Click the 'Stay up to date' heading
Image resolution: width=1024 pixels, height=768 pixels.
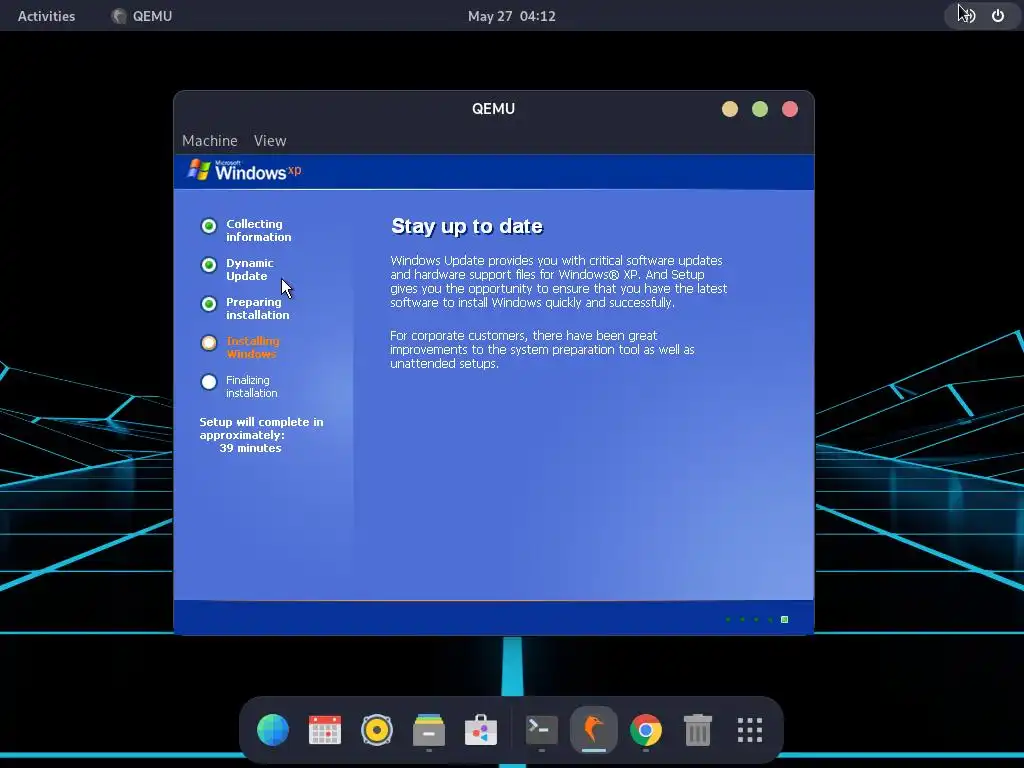click(467, 226)
